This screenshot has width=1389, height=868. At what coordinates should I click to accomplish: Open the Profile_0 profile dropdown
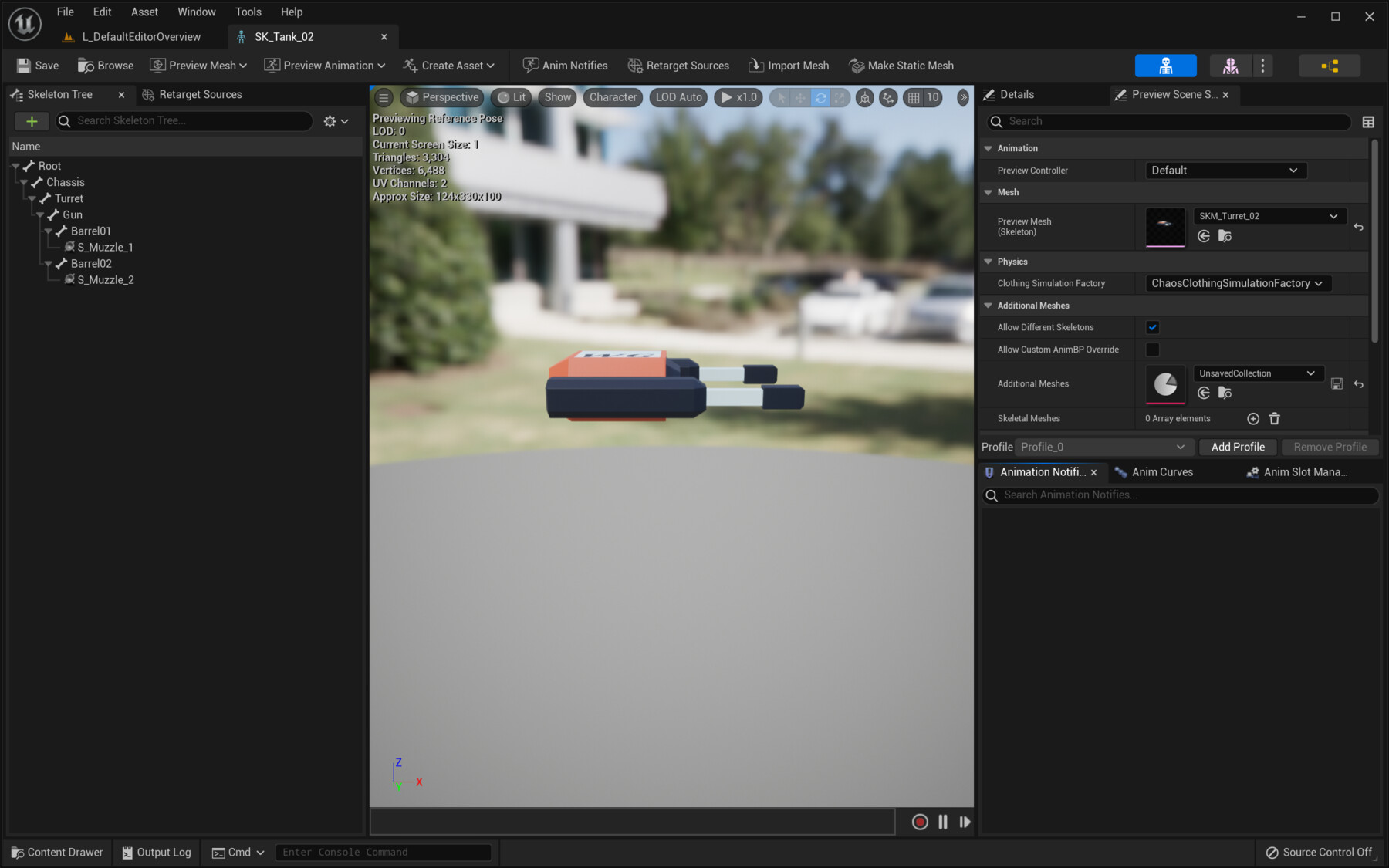coord(1104,448)
